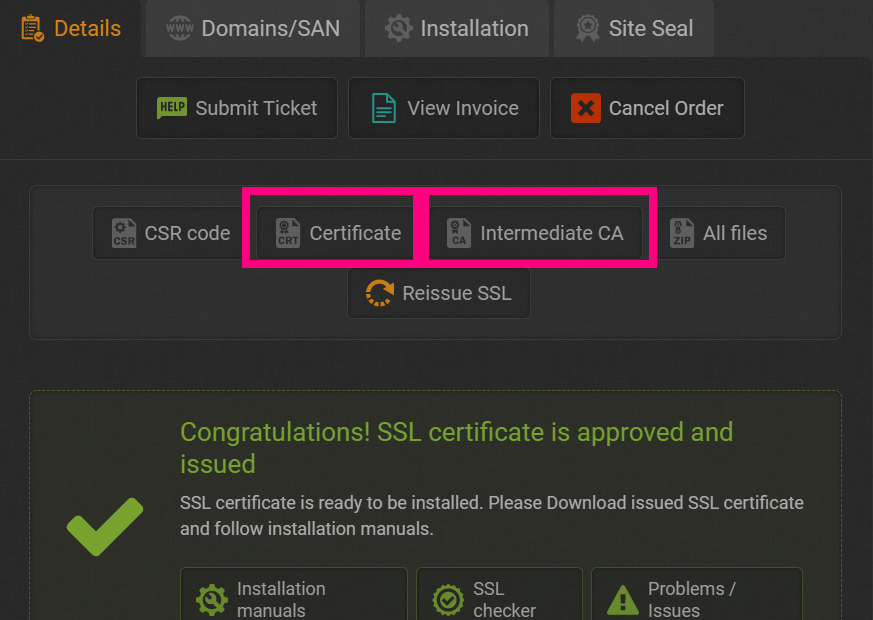Viewport: 873px width, 620px height.
Task: Click the green HELP speech bubble icon
Action: click(172, 107)
